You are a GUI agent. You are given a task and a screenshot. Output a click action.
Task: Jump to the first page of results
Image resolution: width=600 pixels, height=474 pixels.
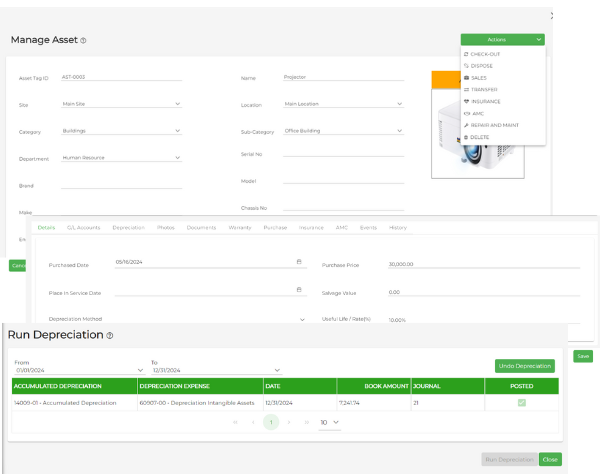[x=236, y=423]
